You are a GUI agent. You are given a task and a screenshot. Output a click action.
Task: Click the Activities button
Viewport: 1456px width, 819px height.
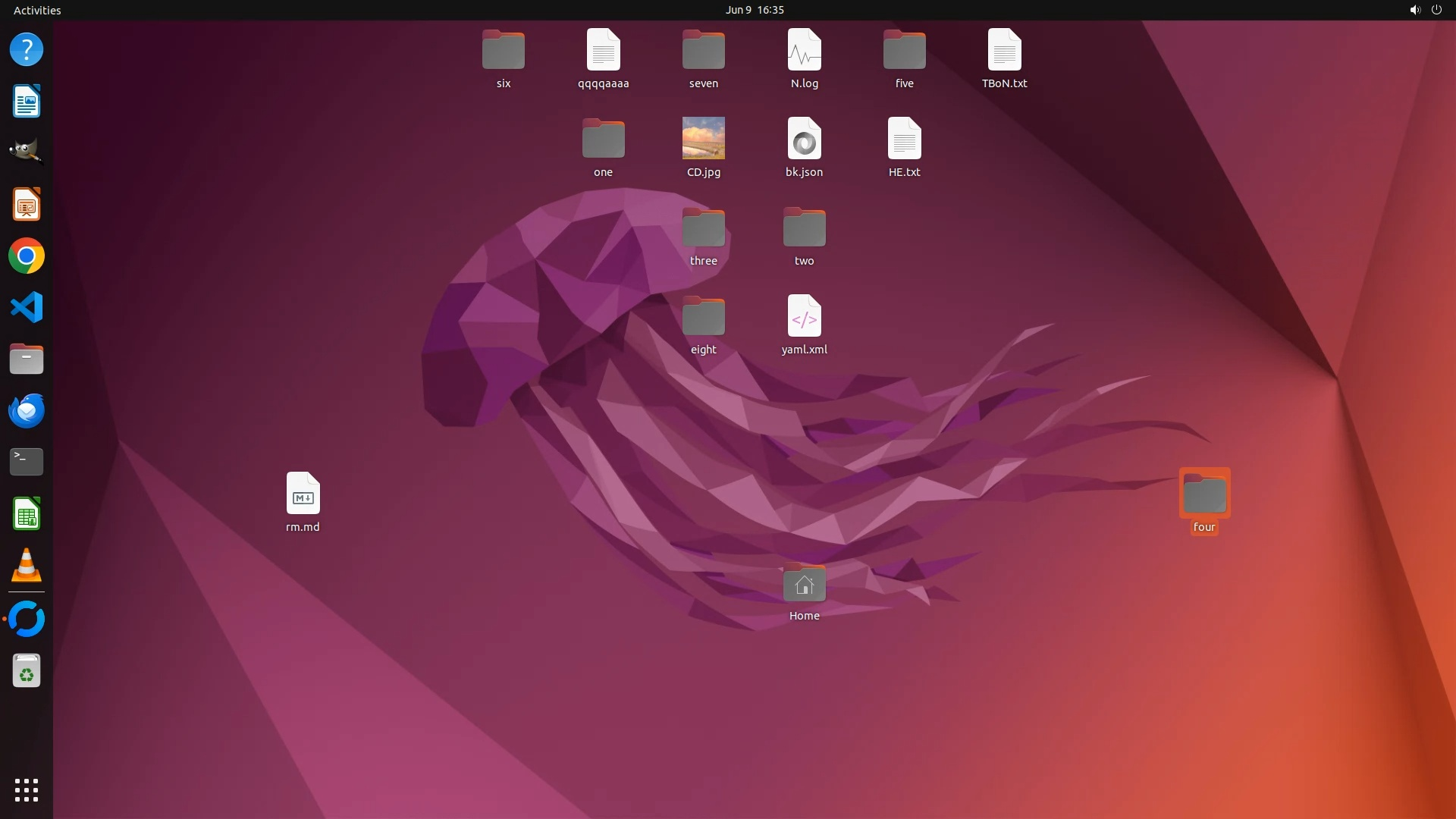click(37, 10)
